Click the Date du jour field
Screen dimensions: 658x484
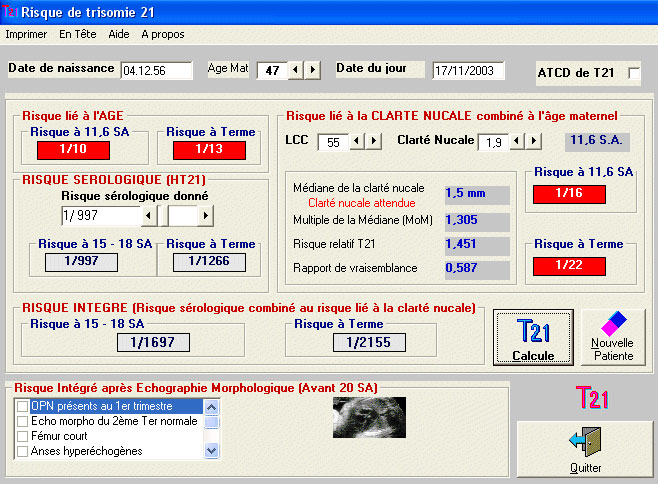click(468, 71)
